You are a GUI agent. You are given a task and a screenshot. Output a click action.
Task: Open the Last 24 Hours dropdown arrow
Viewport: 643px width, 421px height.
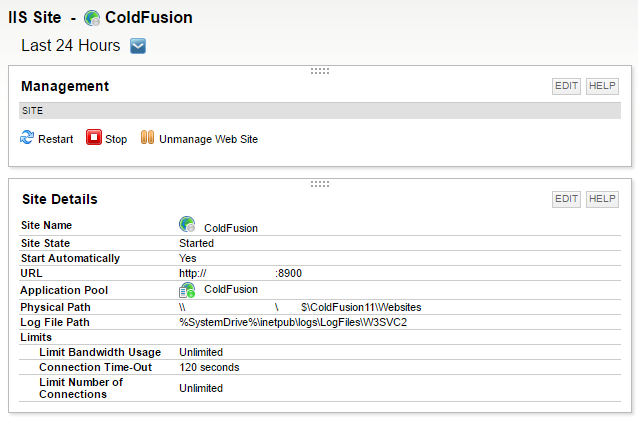point(138,46)
